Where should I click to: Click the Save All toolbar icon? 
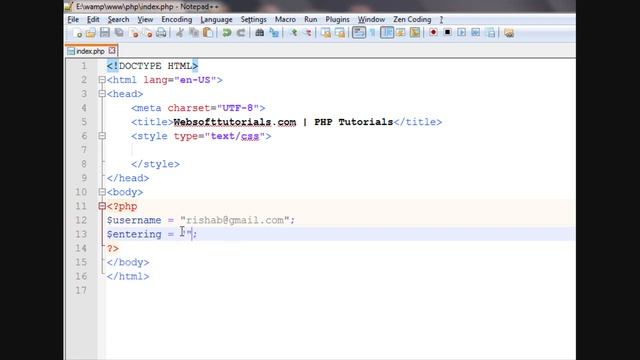pyautogui.click(x=119, y=33)
